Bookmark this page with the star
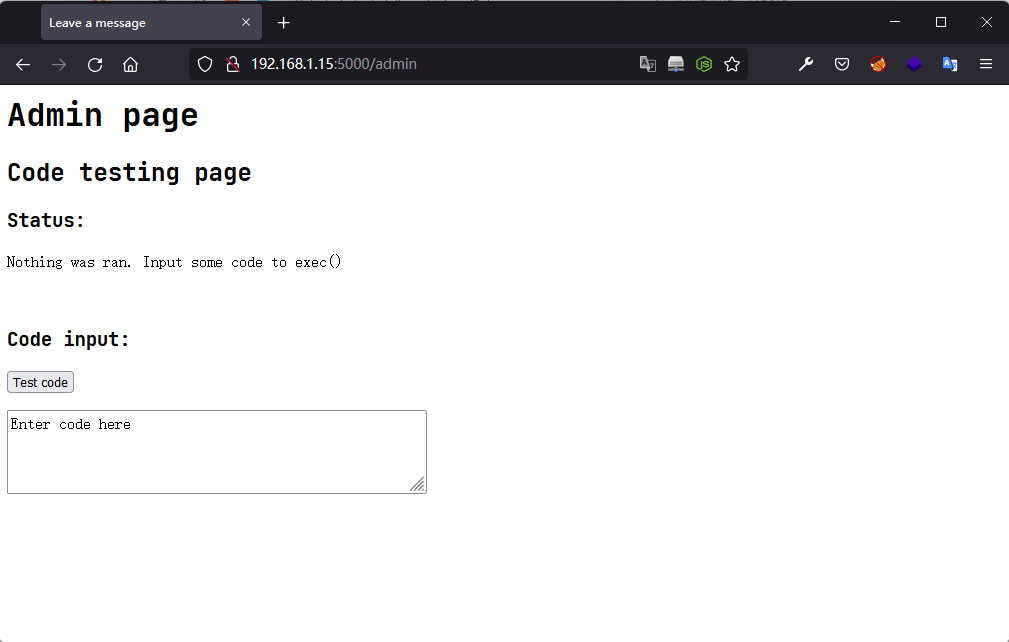The width and height of the screenshot is (1009, 642). [x=732, y=64]
